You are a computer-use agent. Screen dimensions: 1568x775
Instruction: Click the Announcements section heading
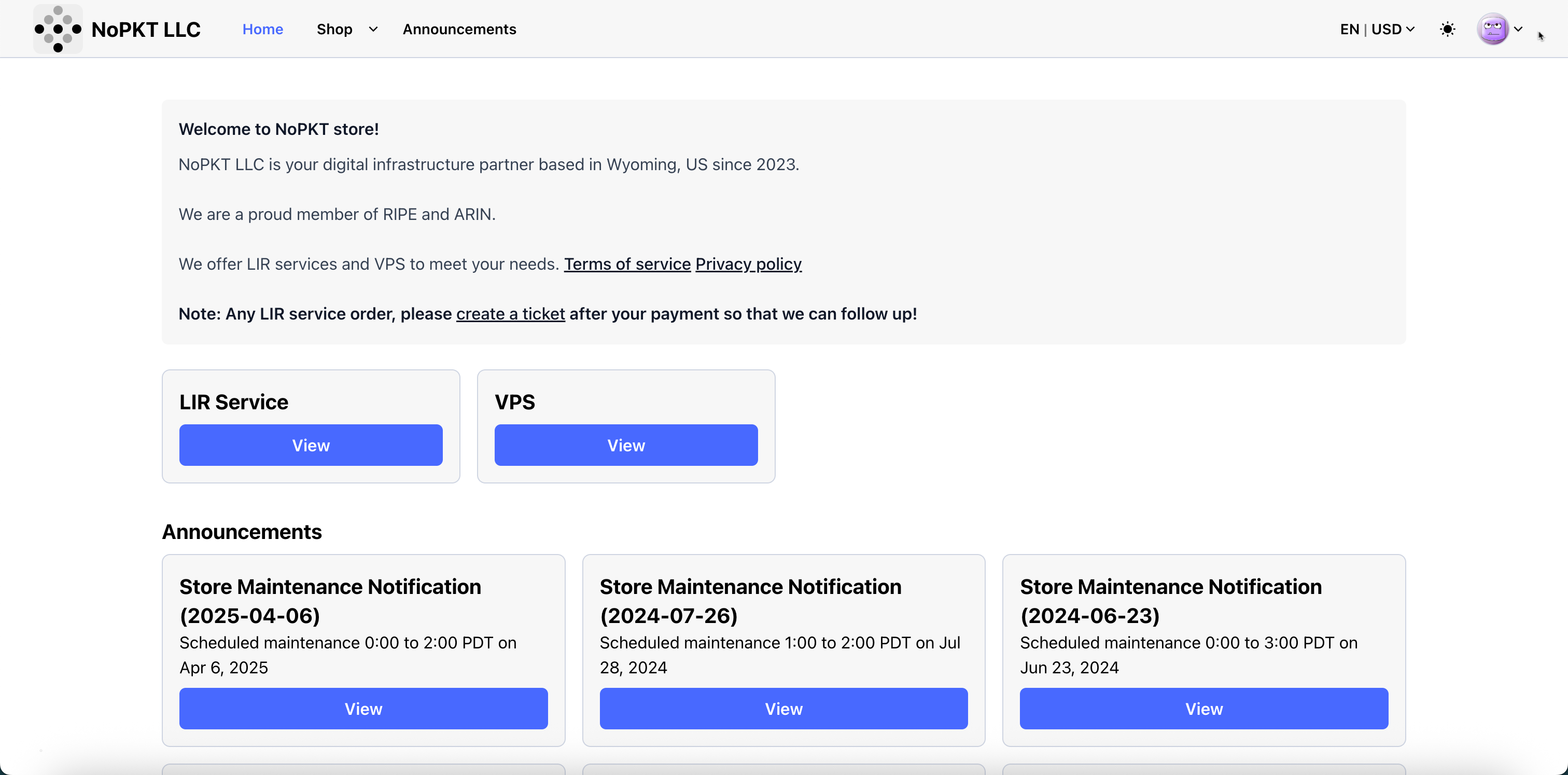pos(242,532)
